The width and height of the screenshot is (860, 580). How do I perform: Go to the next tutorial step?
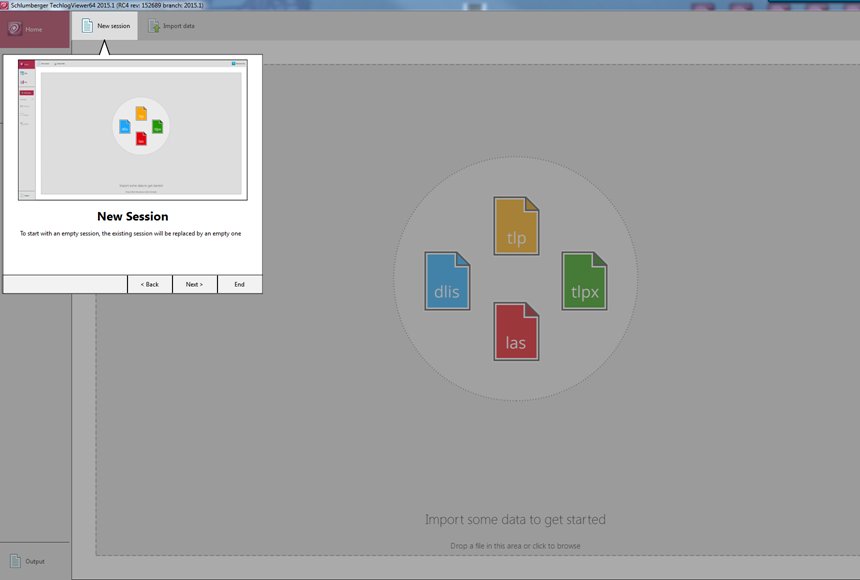click(195, 284)
